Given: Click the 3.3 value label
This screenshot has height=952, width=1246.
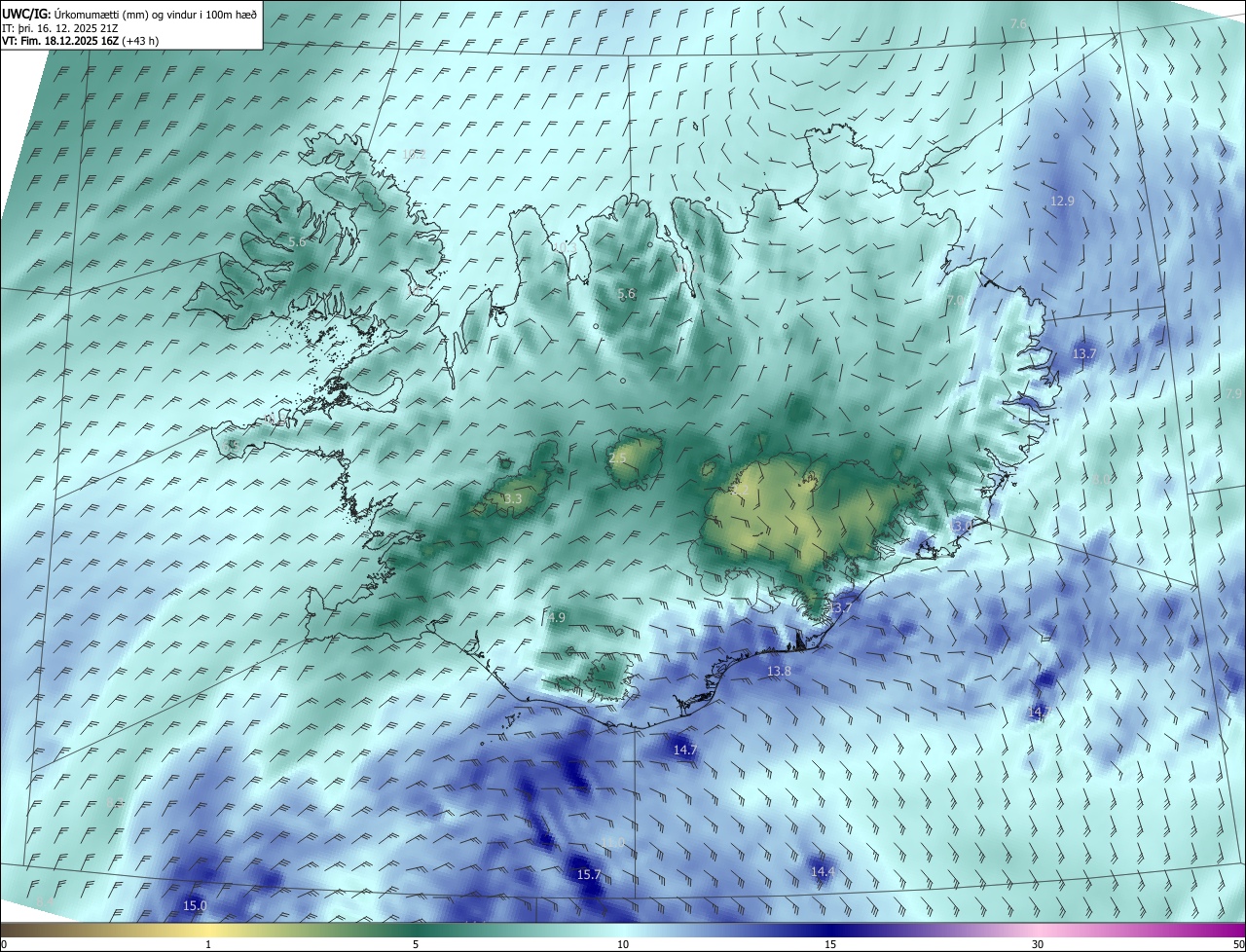Looking at the screenshot, I should 513,498.
